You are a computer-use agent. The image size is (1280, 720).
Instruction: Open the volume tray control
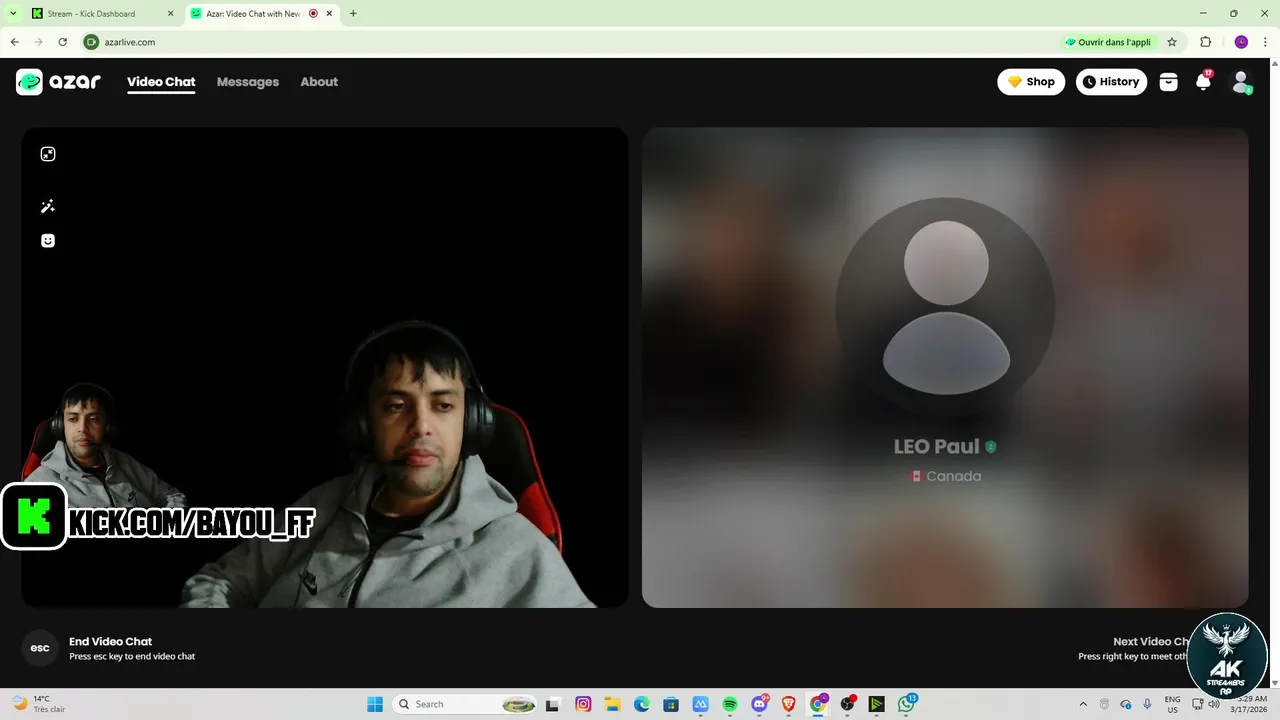click(x=1214, y=704)
